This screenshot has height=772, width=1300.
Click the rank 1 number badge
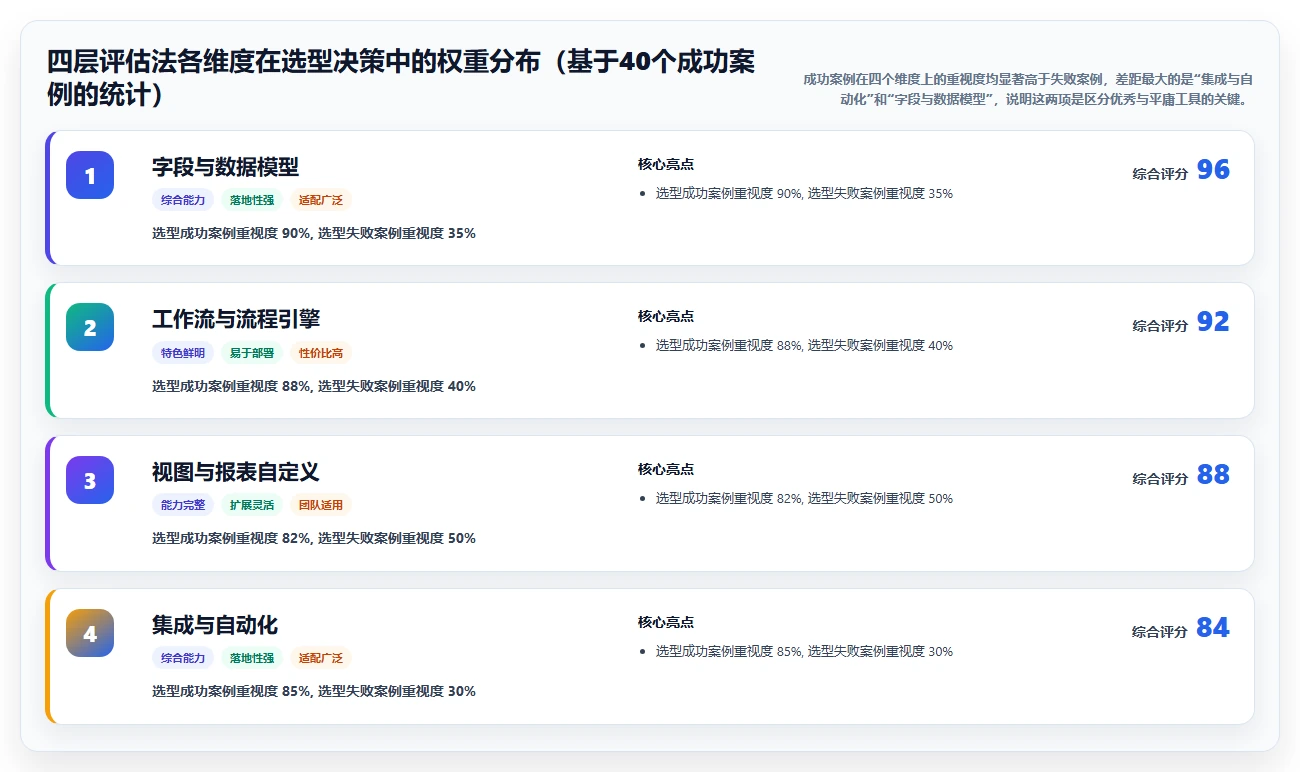[90, 175]
